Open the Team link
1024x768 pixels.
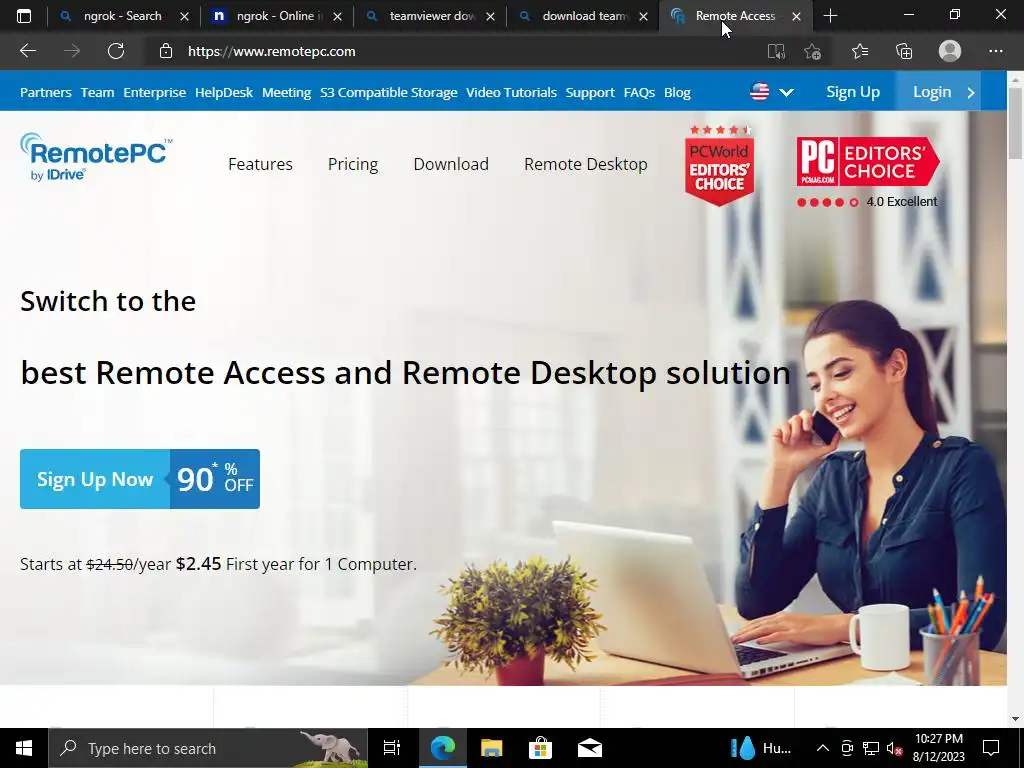point(97,92)
